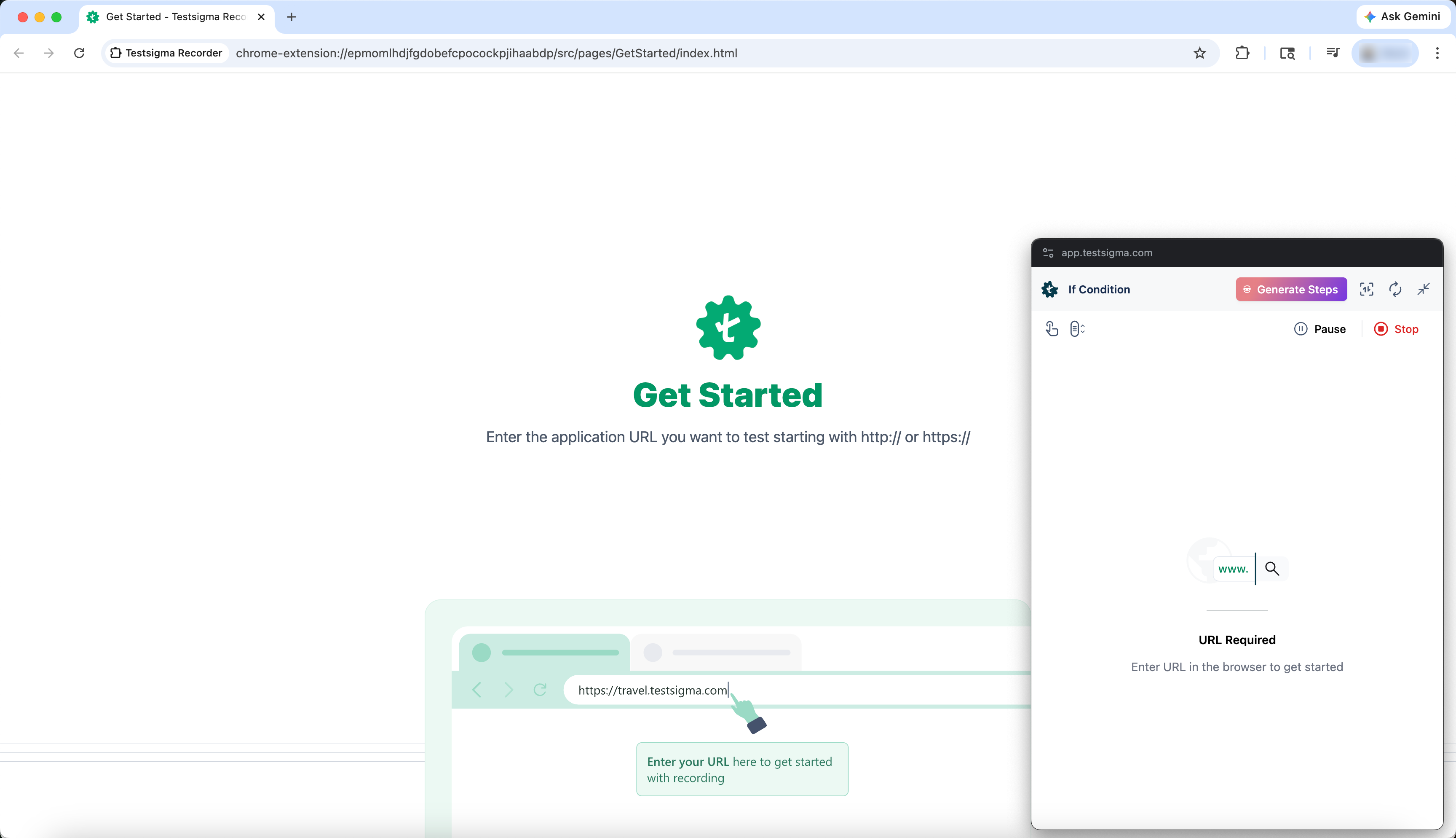Open a new browser tab
This screenshot has height=838, width=1456.
click(292, 17)
